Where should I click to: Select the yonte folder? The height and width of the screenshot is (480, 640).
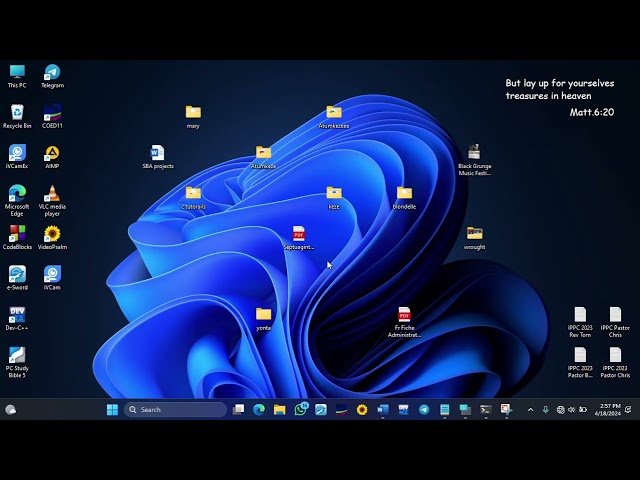[264, 319]
